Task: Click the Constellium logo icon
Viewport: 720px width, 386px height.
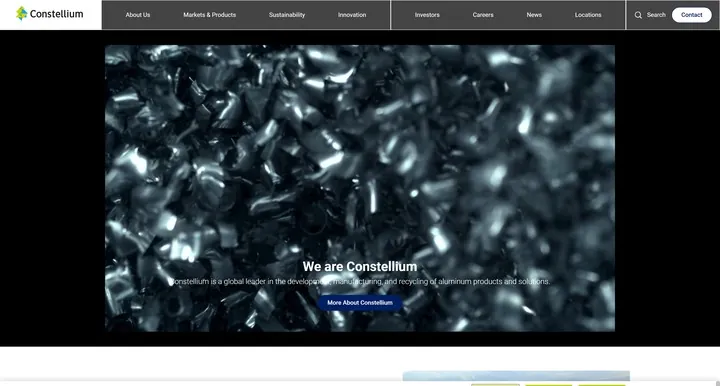Action: point(22,13)
